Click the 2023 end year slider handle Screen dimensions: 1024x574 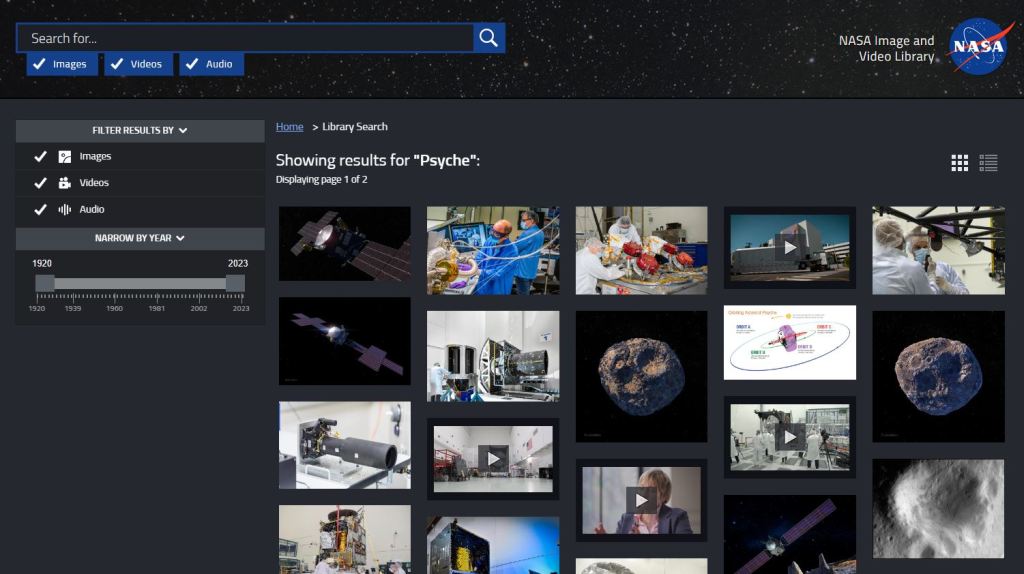[x=235, y=283]
